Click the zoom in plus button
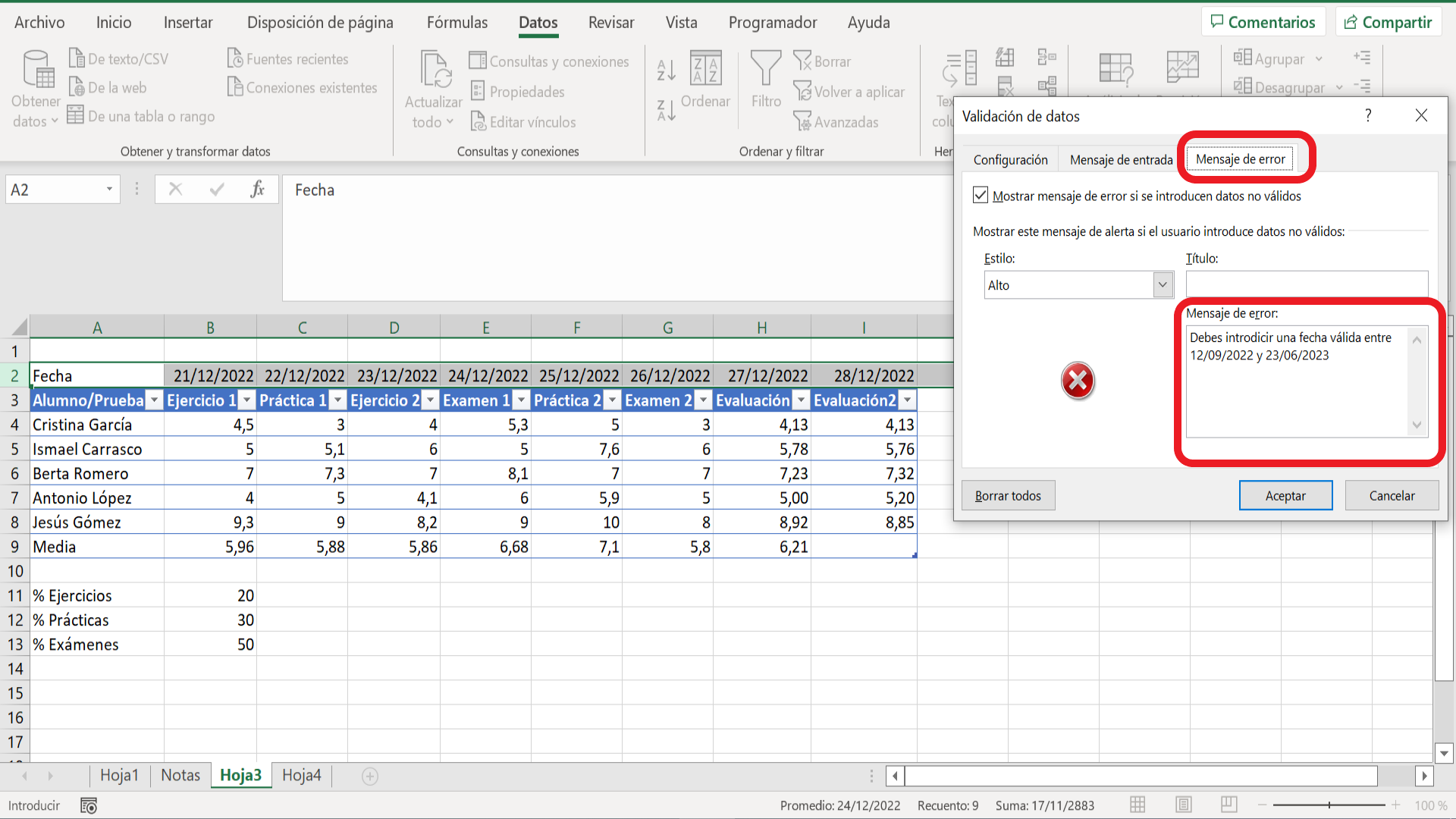Screen dimensions: 1456x819 coord(1395,805)
